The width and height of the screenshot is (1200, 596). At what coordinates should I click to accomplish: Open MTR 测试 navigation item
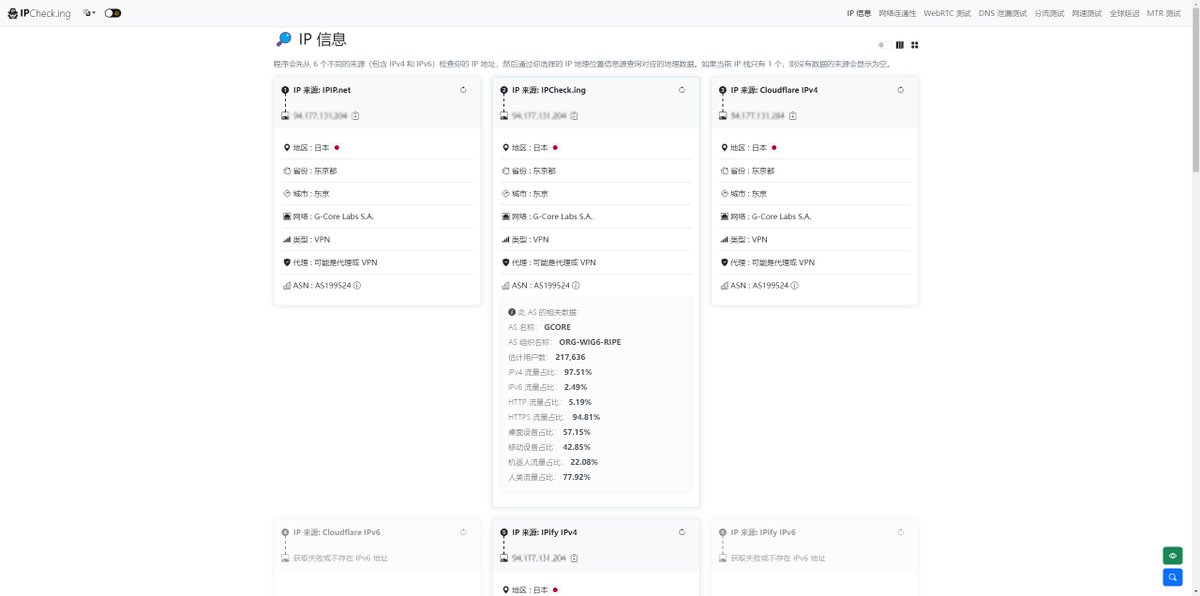tap(1164, 13)
